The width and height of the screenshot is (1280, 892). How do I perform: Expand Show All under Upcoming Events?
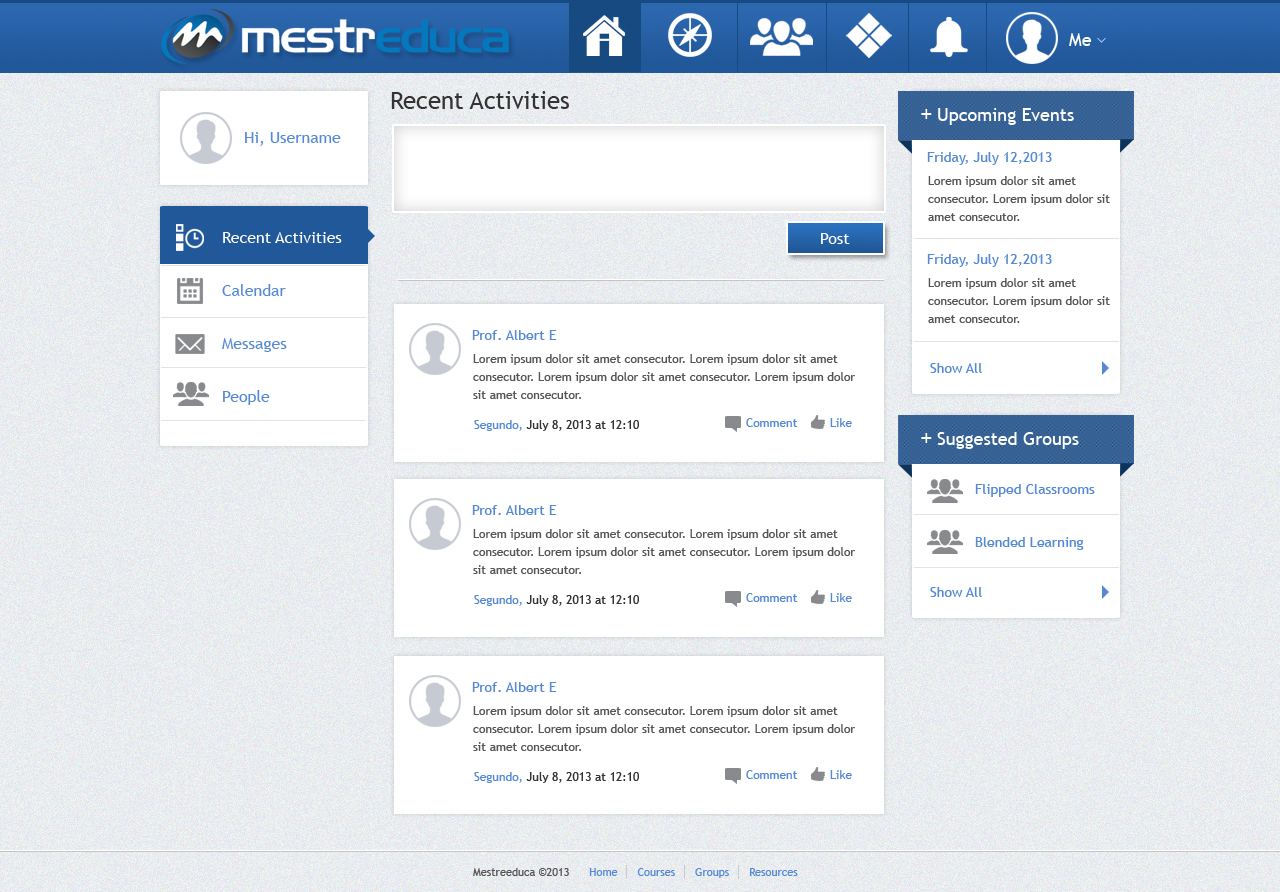(955, 368)
